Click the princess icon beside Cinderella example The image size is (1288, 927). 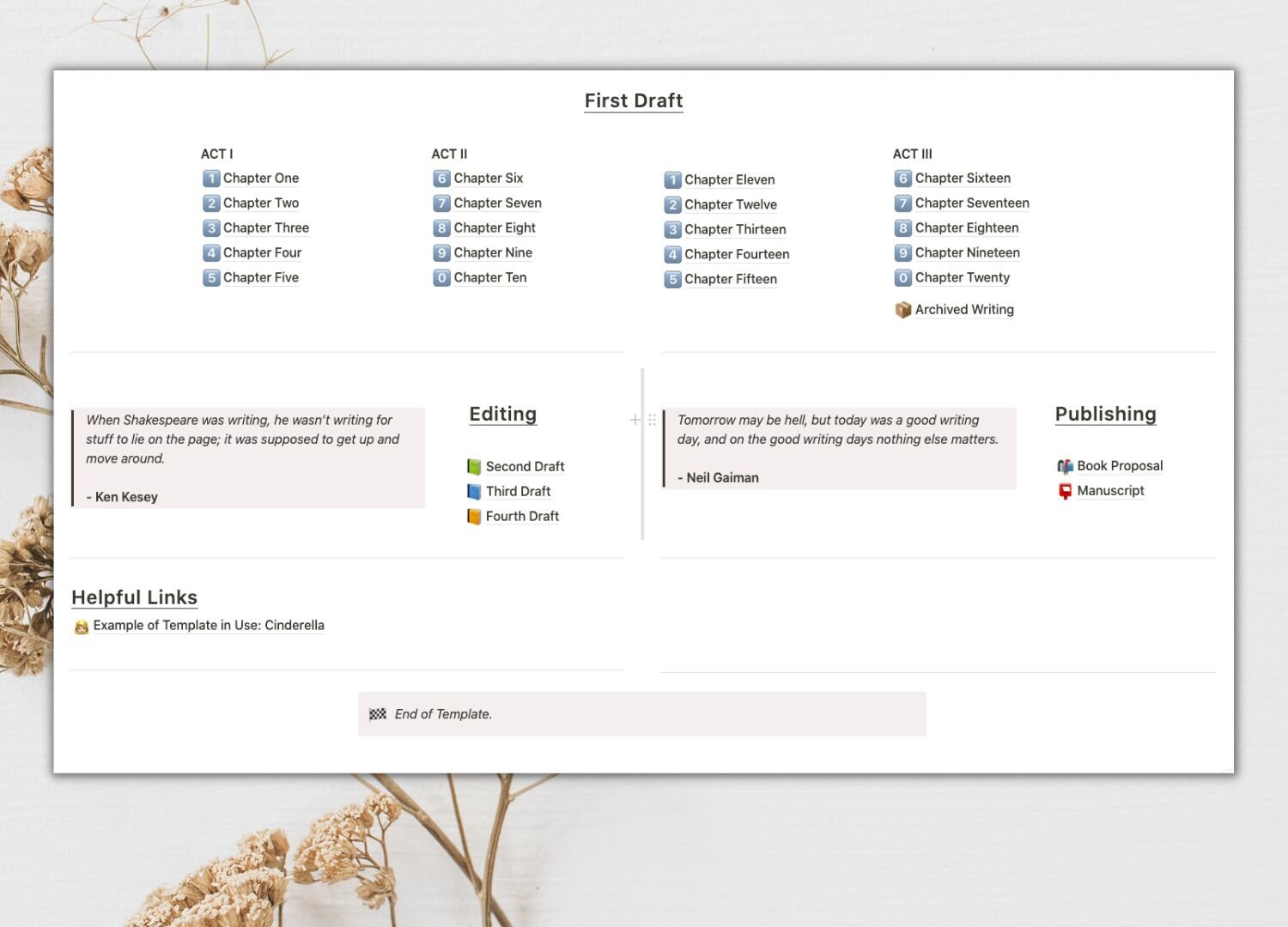(82, 627)
